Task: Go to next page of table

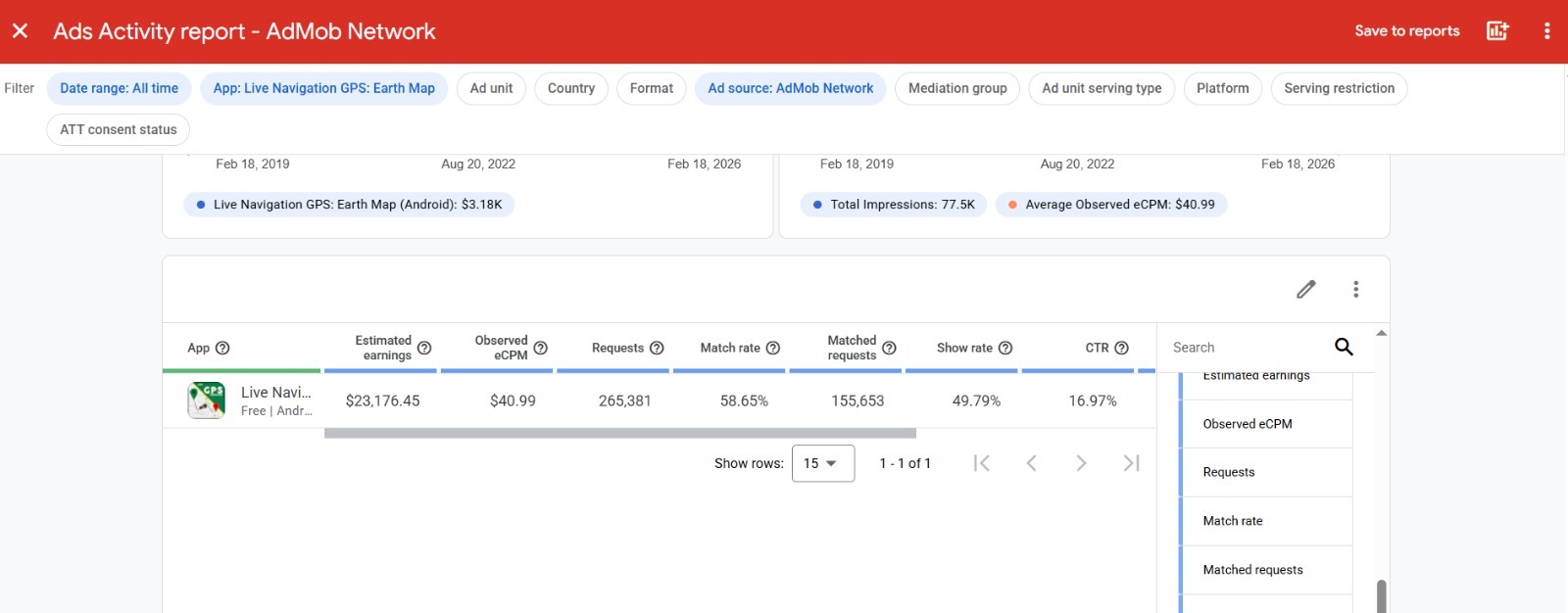Action: pos(1081,463)
